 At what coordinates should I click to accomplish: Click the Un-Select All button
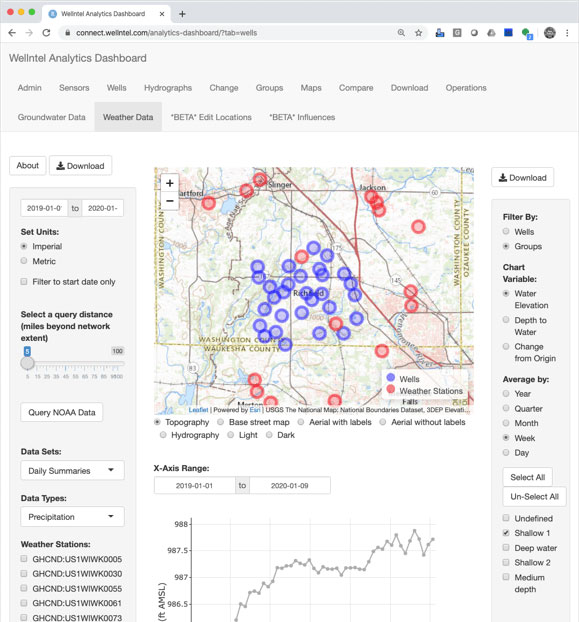[534, 497]
